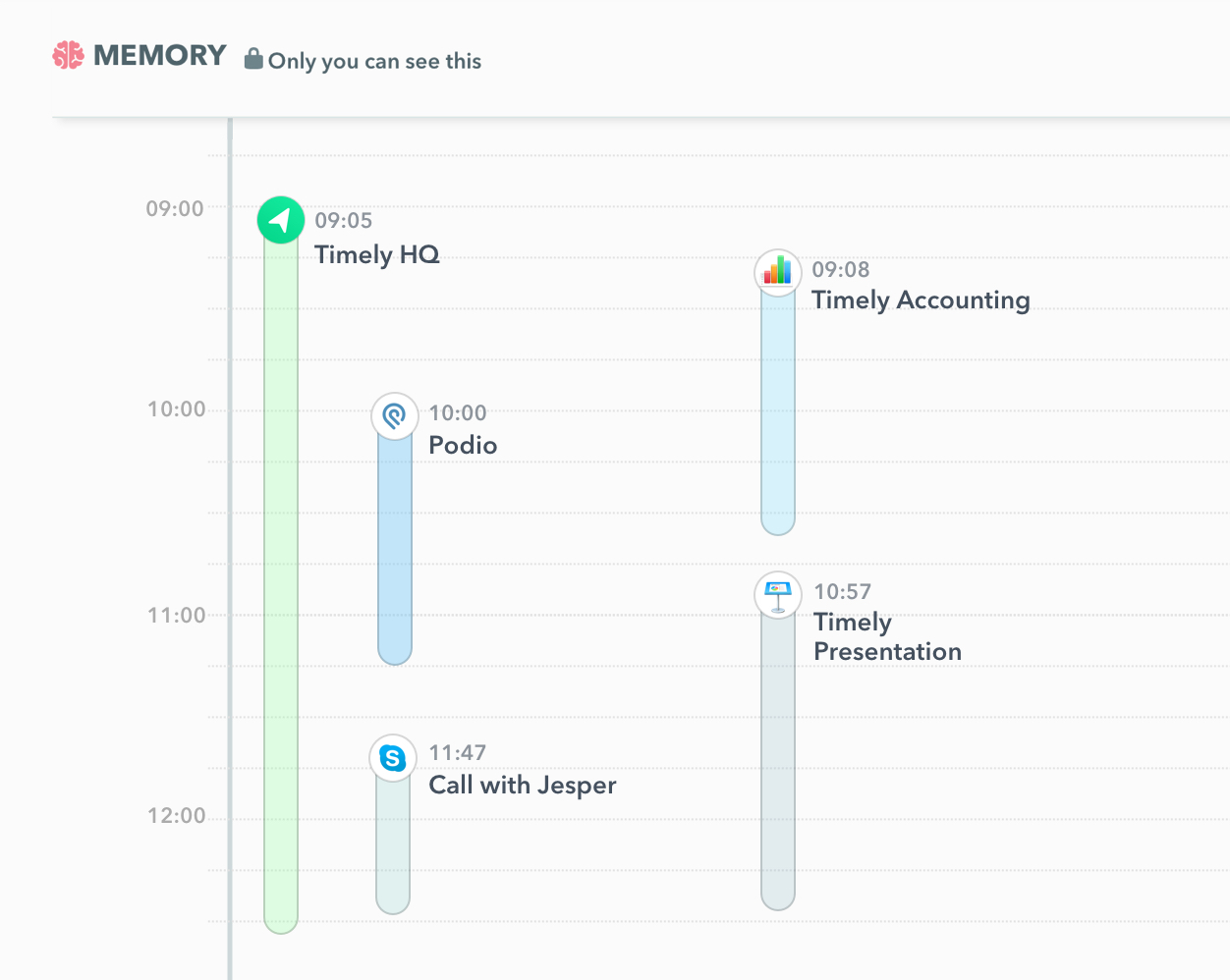Click the Keynote icon for Timely Presentation
Image resolution: width=1230 pixels, height=980 pixels.
[x=778, y=595]
